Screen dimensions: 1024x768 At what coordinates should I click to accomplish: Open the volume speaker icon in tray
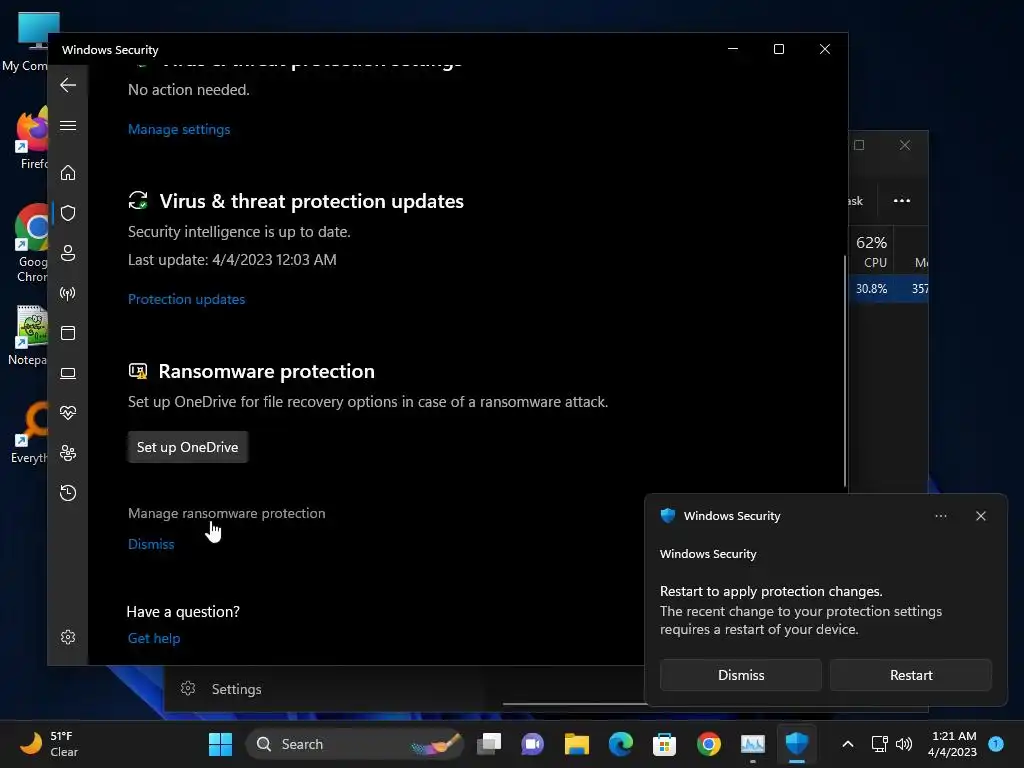pyautogui.click(x=904, y=744)
